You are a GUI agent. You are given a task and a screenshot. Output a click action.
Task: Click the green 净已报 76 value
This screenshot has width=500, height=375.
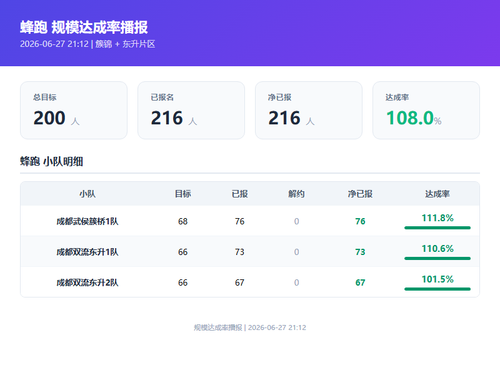360,221
